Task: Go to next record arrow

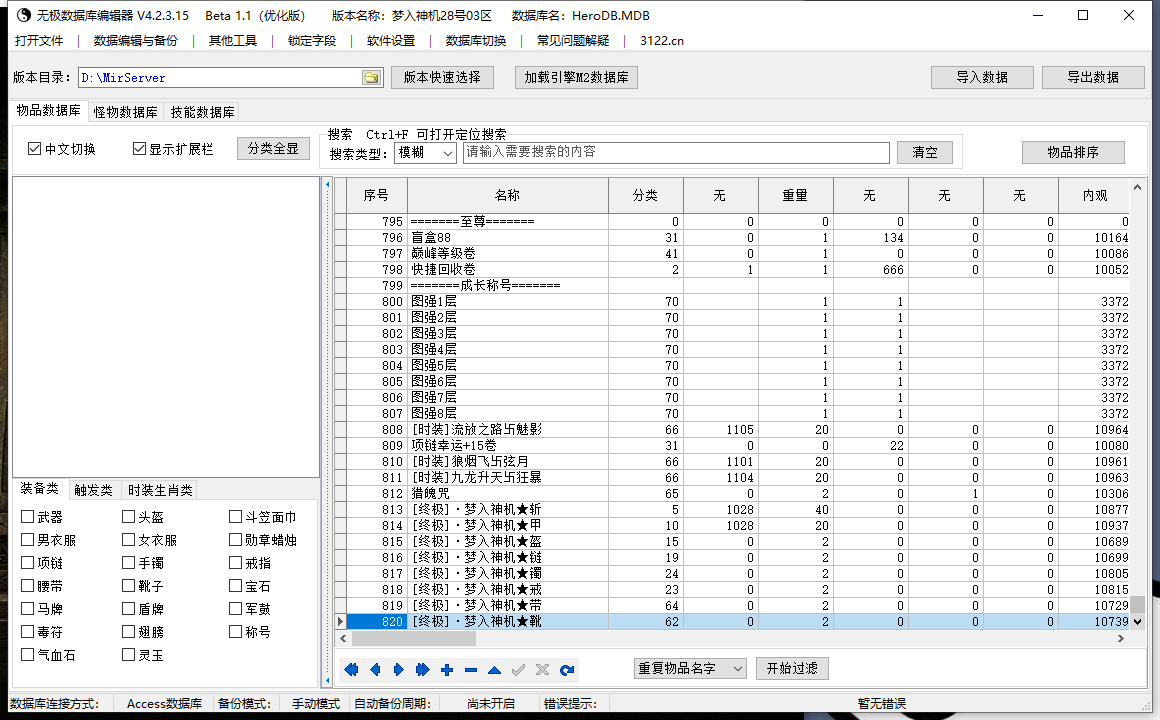Action: point(399,670)
